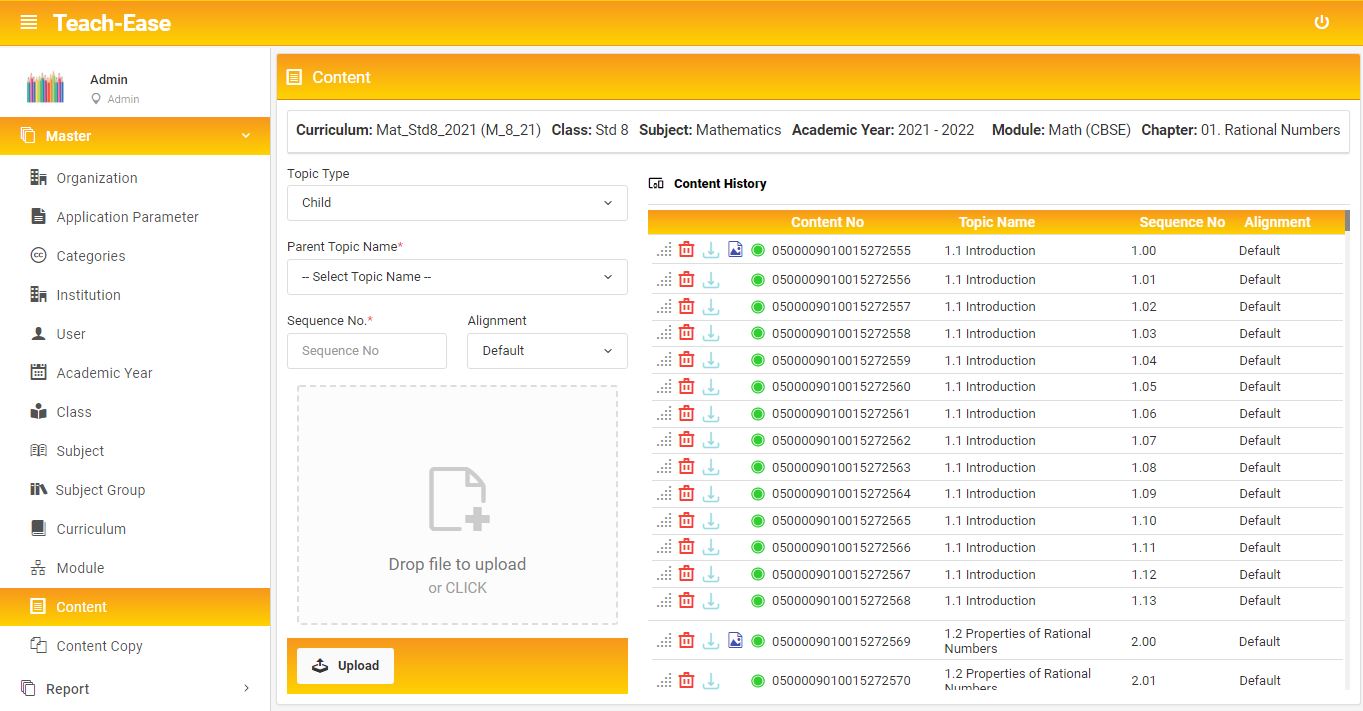
Task: Focus the Sequence No input field
Action: coord(367,351)
